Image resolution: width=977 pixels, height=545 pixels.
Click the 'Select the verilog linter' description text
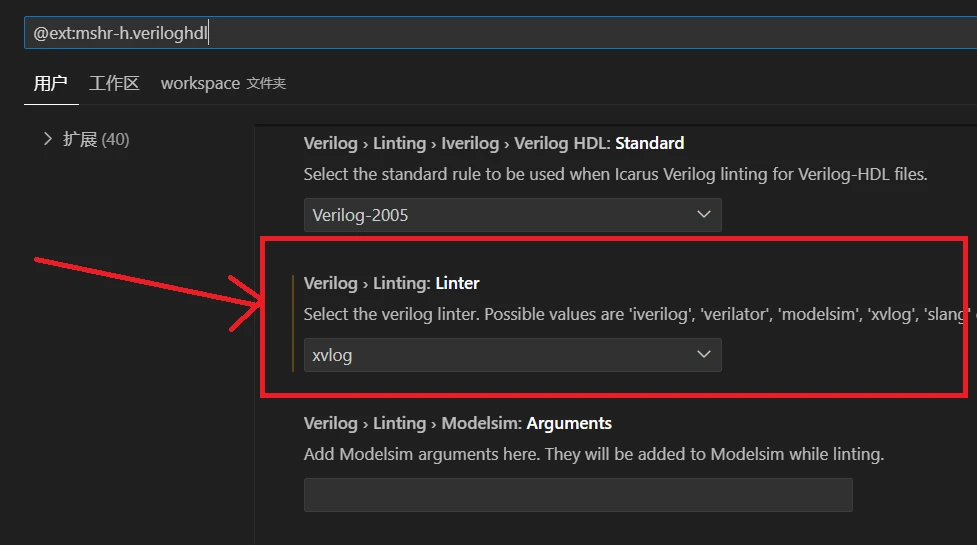click(636, 314)
